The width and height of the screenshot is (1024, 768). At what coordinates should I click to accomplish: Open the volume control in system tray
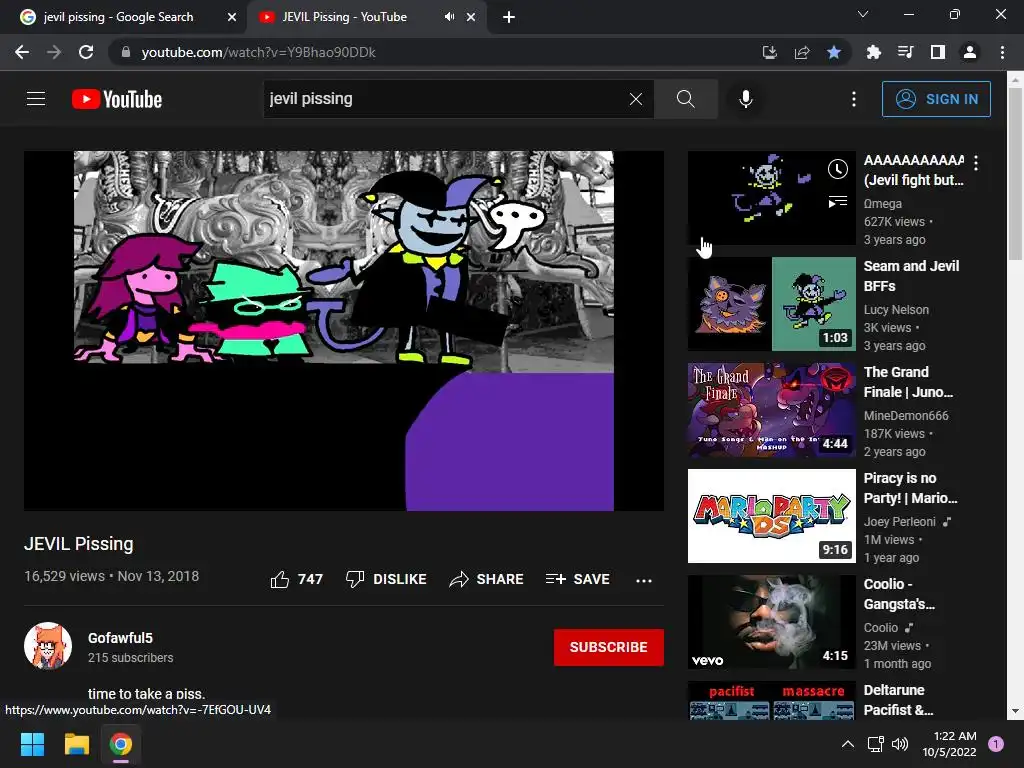tap(900, 744)
